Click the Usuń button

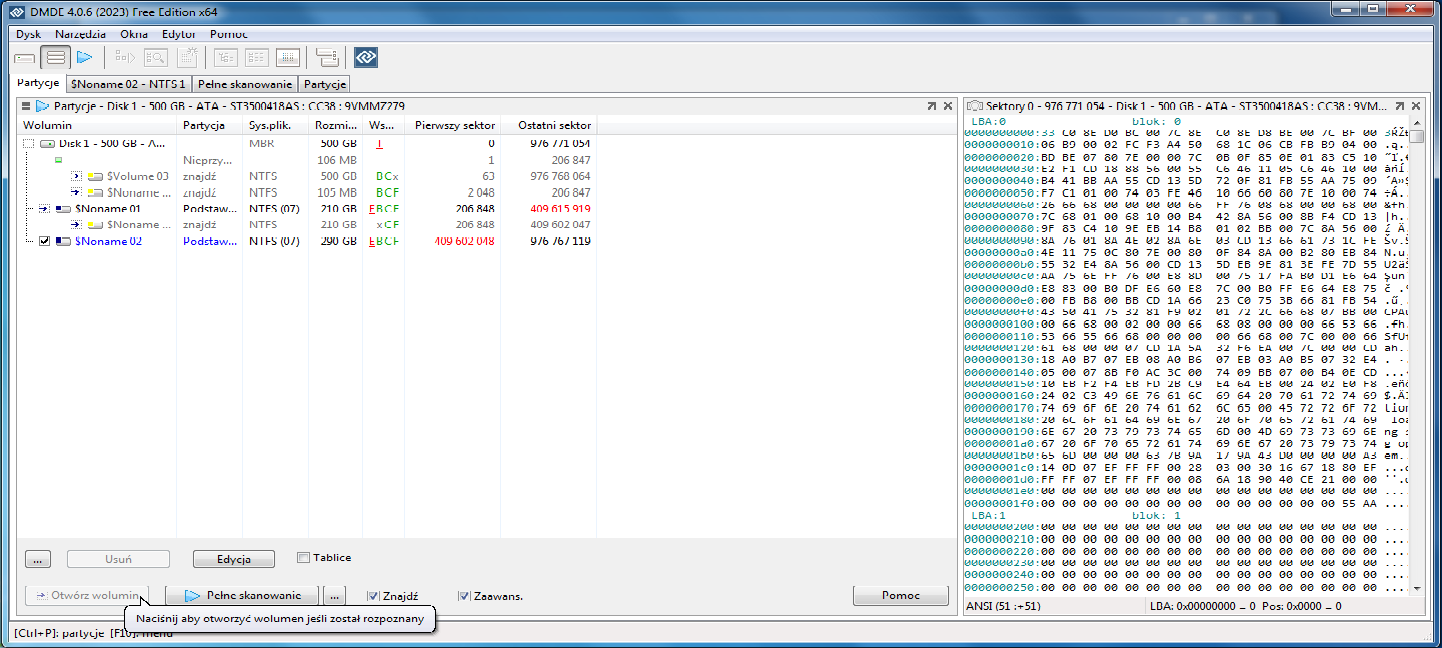[118, 559]
